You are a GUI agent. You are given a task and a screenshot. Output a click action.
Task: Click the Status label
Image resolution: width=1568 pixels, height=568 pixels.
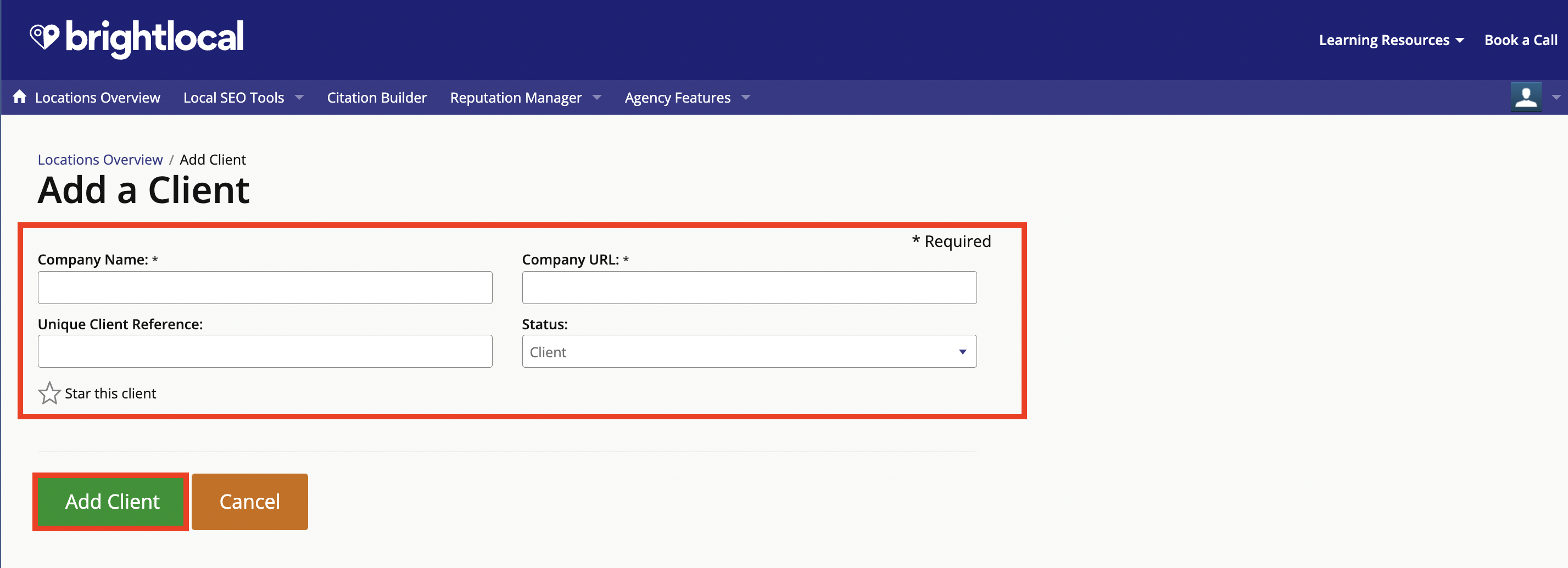pos(544,324)
